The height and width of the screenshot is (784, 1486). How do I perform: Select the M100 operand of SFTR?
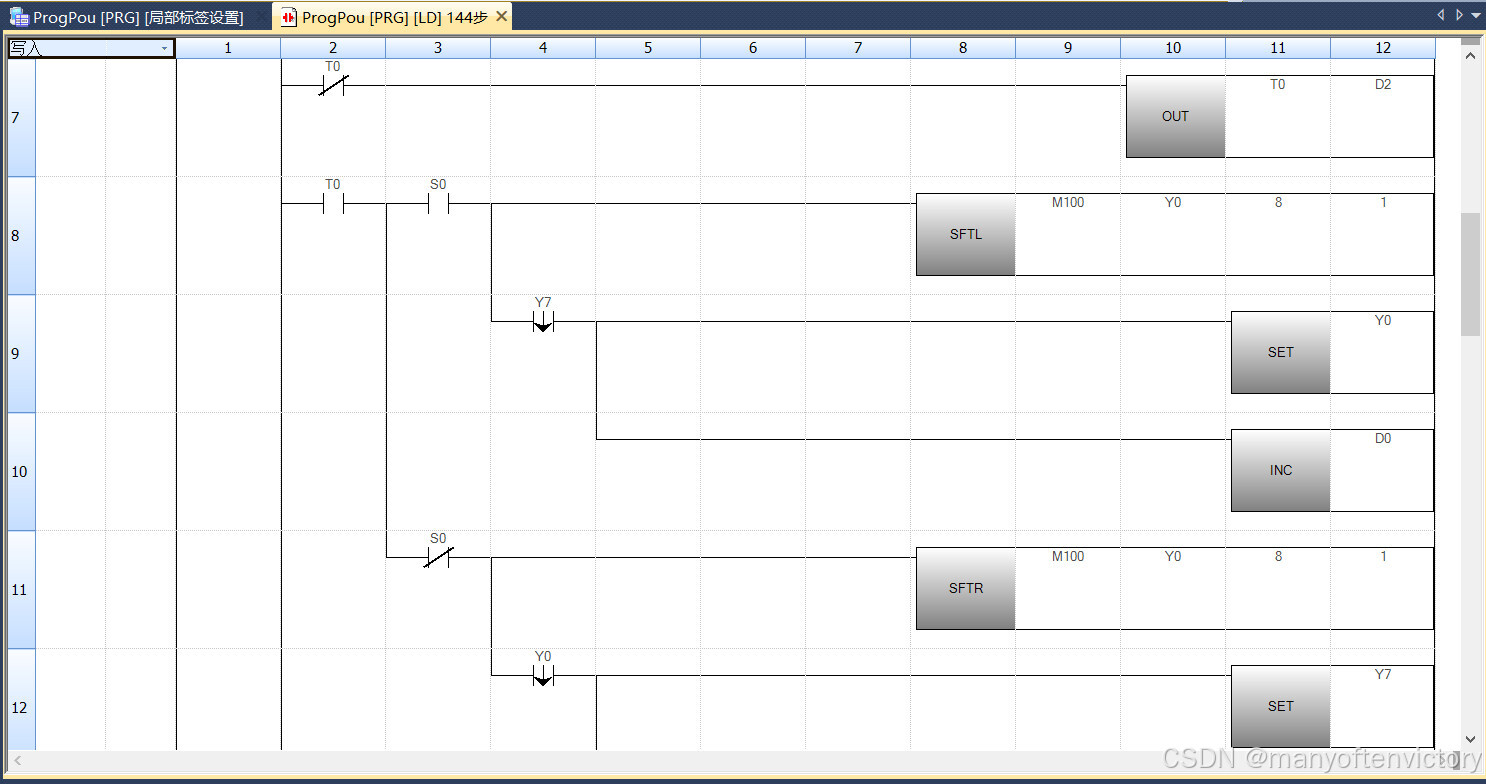point(1068,557)
